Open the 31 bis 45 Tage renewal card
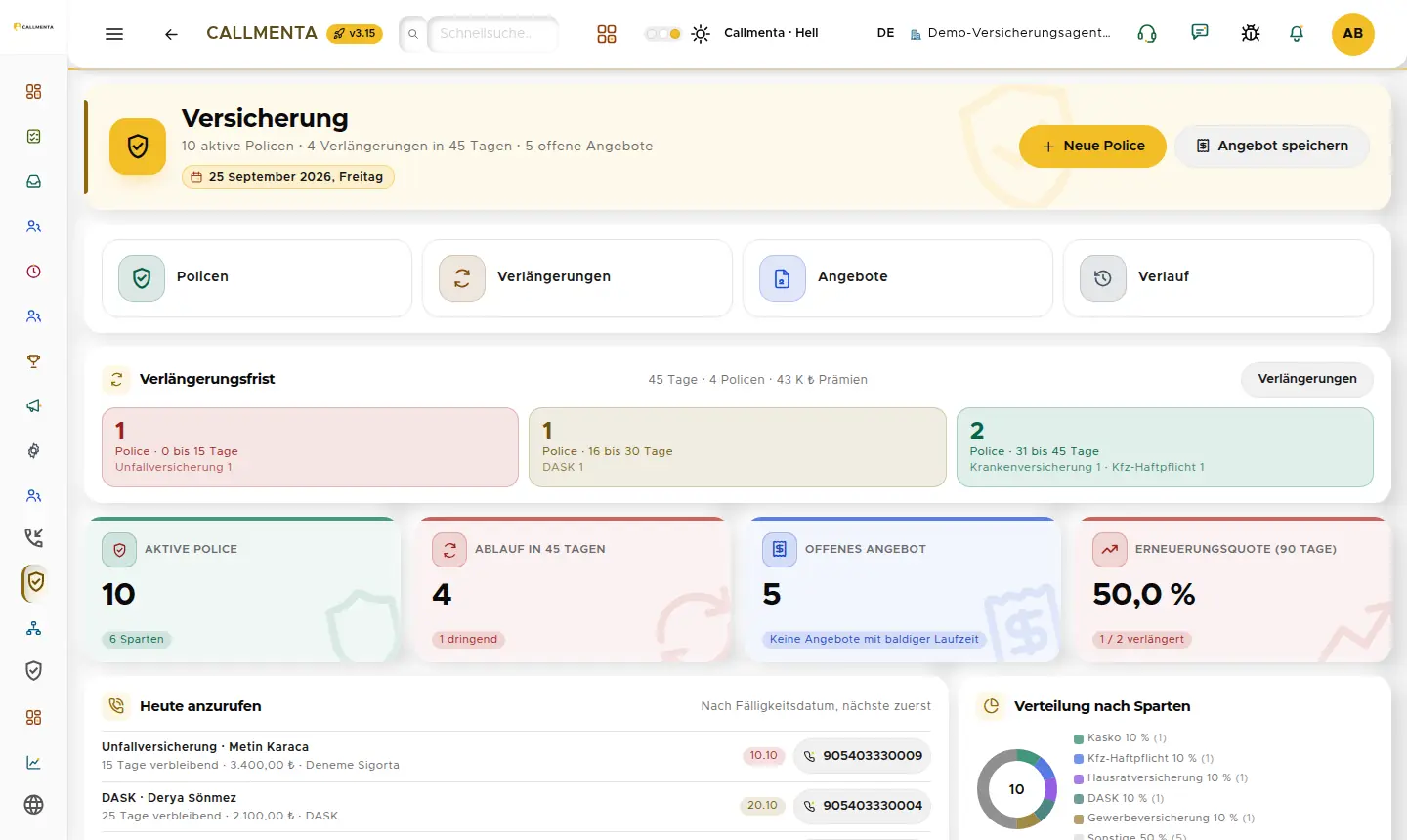 (x=1165, y=447)
